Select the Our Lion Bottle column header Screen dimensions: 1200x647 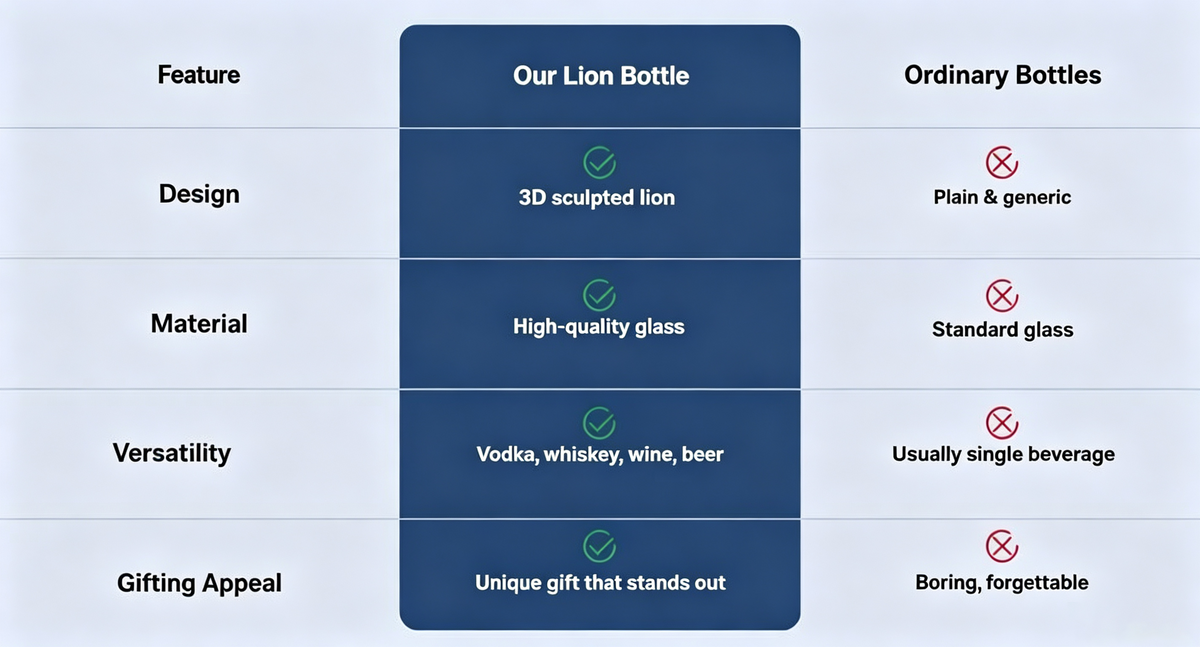601,75
